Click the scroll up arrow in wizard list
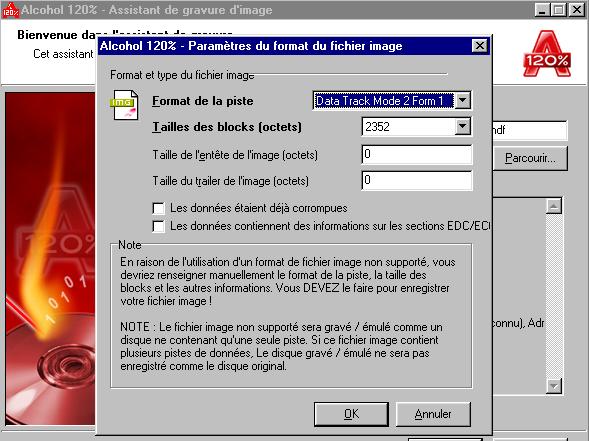 pyautogui.click(x=554, y=206)
